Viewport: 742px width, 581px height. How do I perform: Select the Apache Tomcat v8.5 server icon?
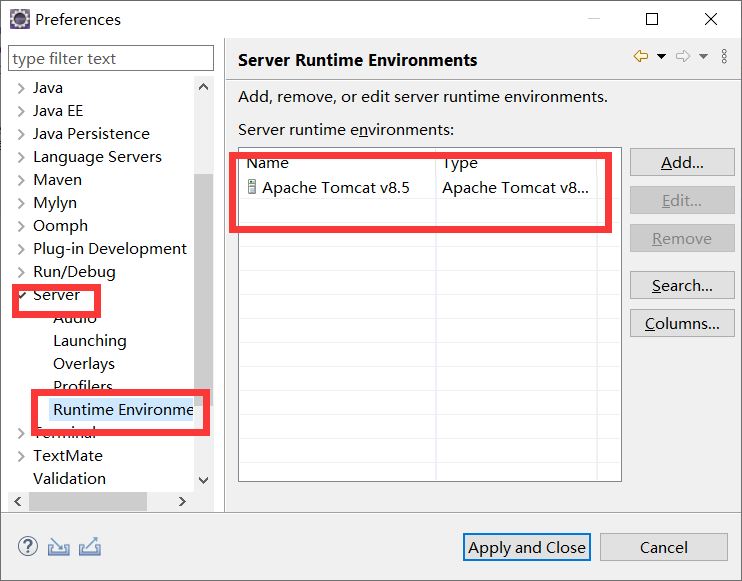click(252, 187)
